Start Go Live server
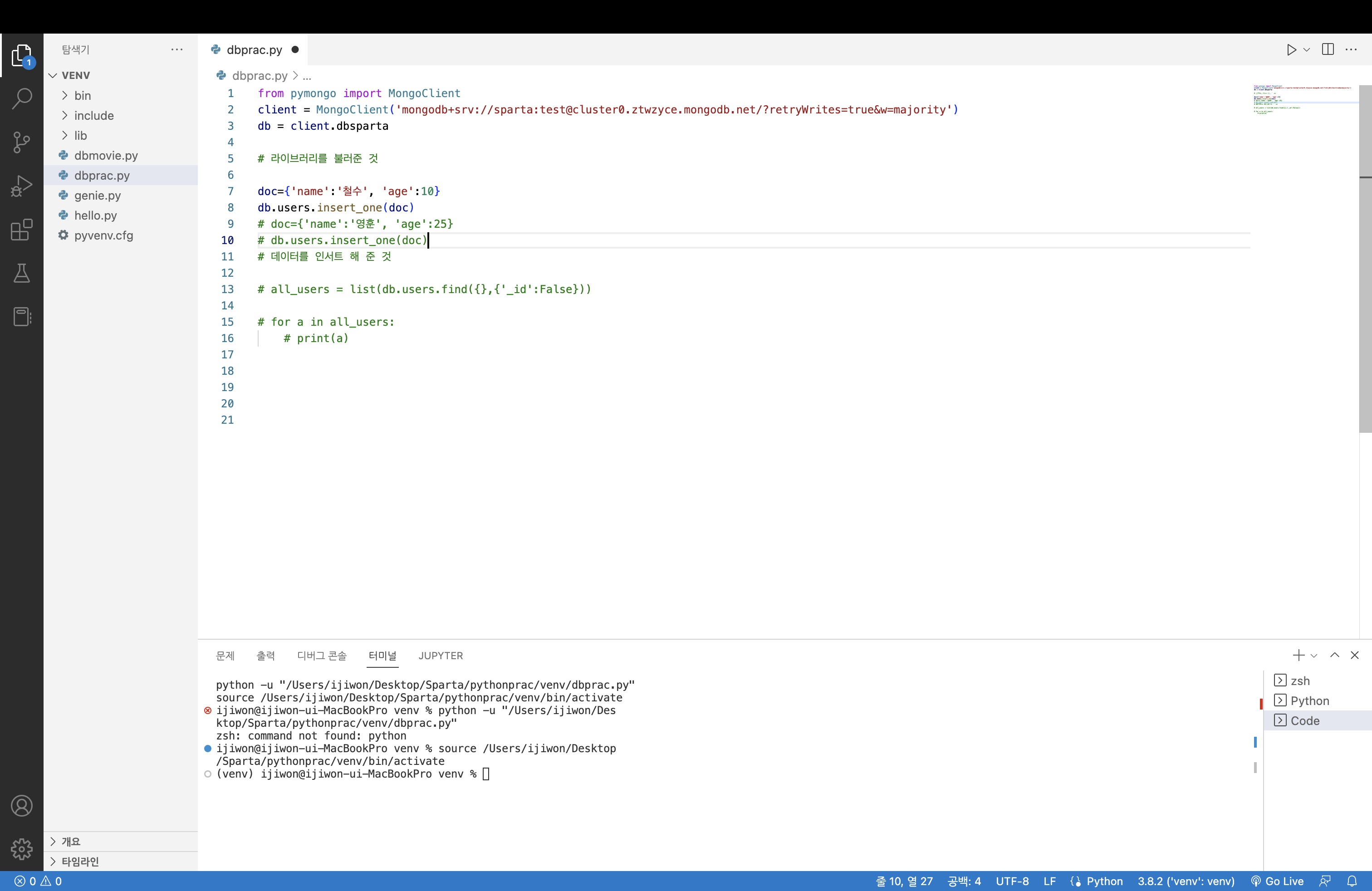The height and width of the screenshot is (891, 1372). 1278,881
